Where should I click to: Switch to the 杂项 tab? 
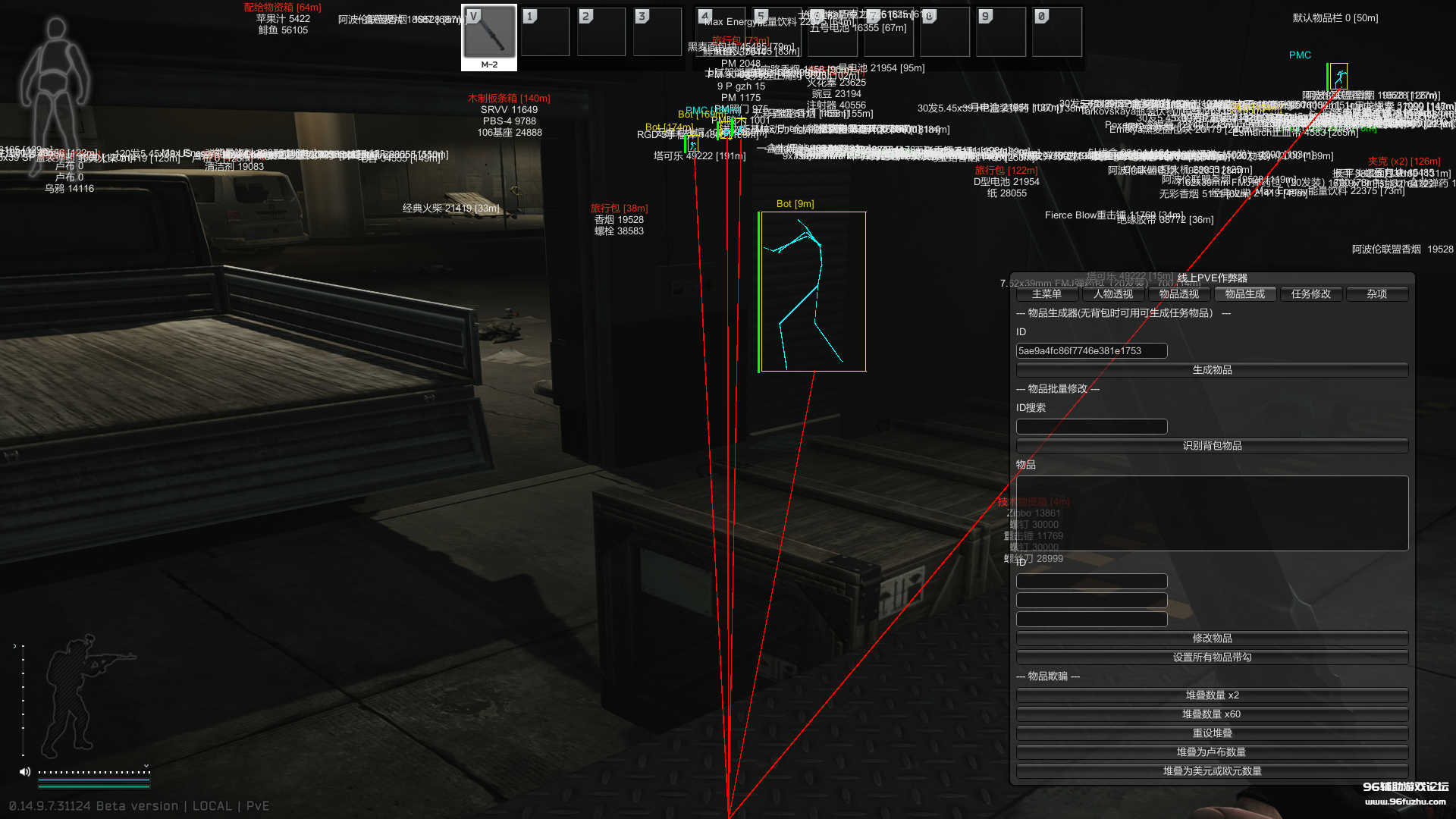coord(1376,294)
